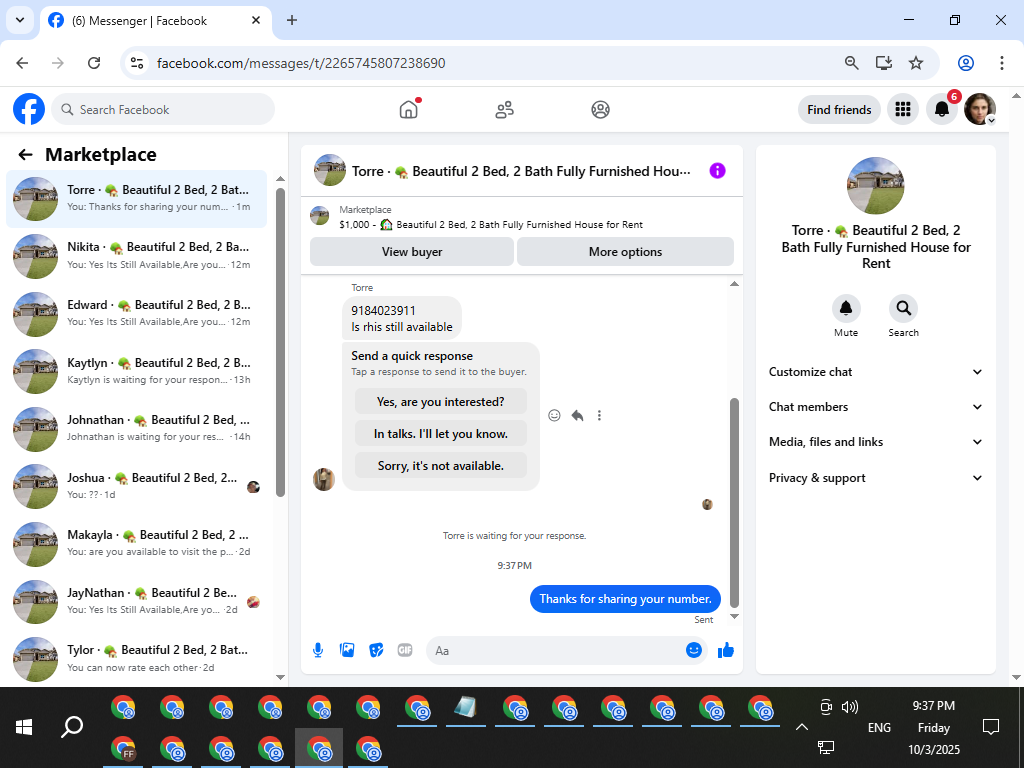Mute this conversation with bell icon
Screen dimensions: 1024x768
(x=846, y=308)
